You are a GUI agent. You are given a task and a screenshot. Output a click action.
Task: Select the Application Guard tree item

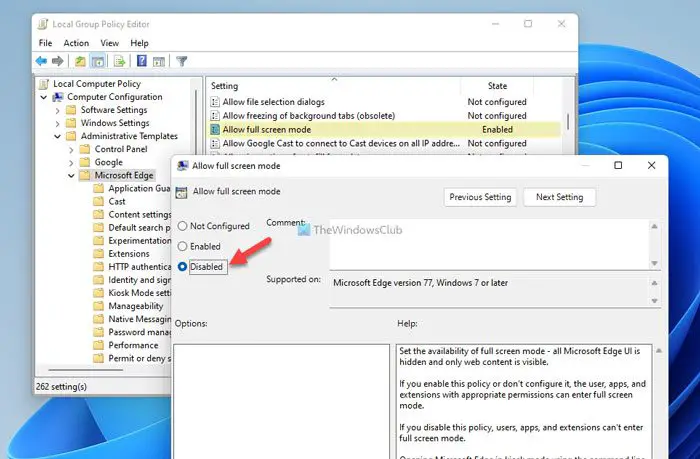[x=139, y=188]
